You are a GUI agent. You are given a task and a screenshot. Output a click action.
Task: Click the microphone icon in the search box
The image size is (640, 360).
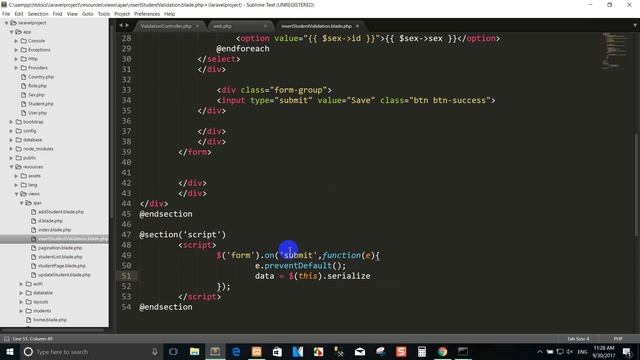pyautogui.click(x=155, y=351)
